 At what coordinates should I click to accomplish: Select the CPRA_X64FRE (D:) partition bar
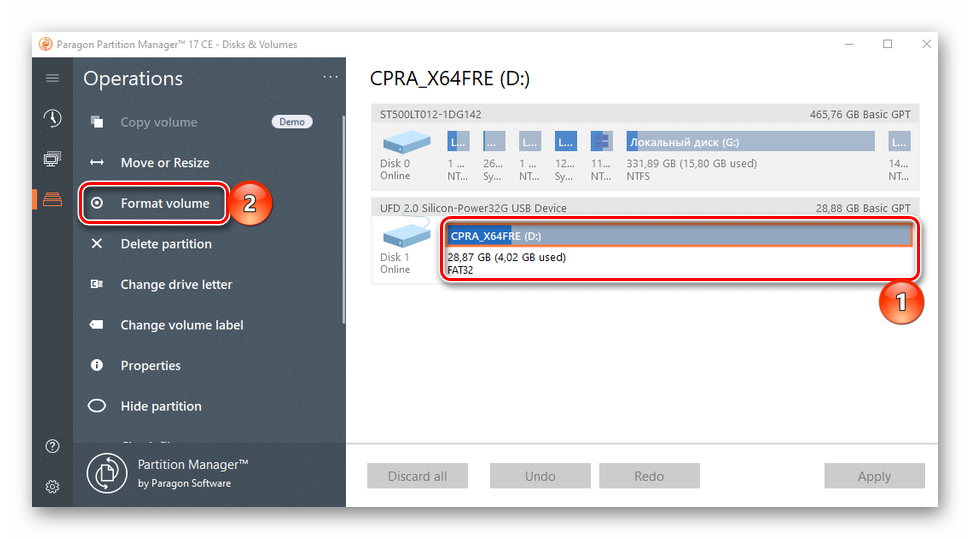pyautogui.click(x=678, y=236)
